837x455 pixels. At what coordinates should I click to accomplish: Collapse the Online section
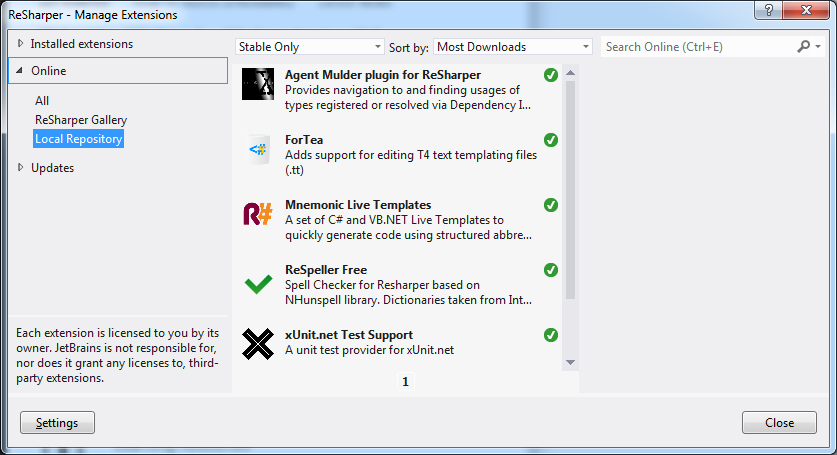(x=21, y=71)
